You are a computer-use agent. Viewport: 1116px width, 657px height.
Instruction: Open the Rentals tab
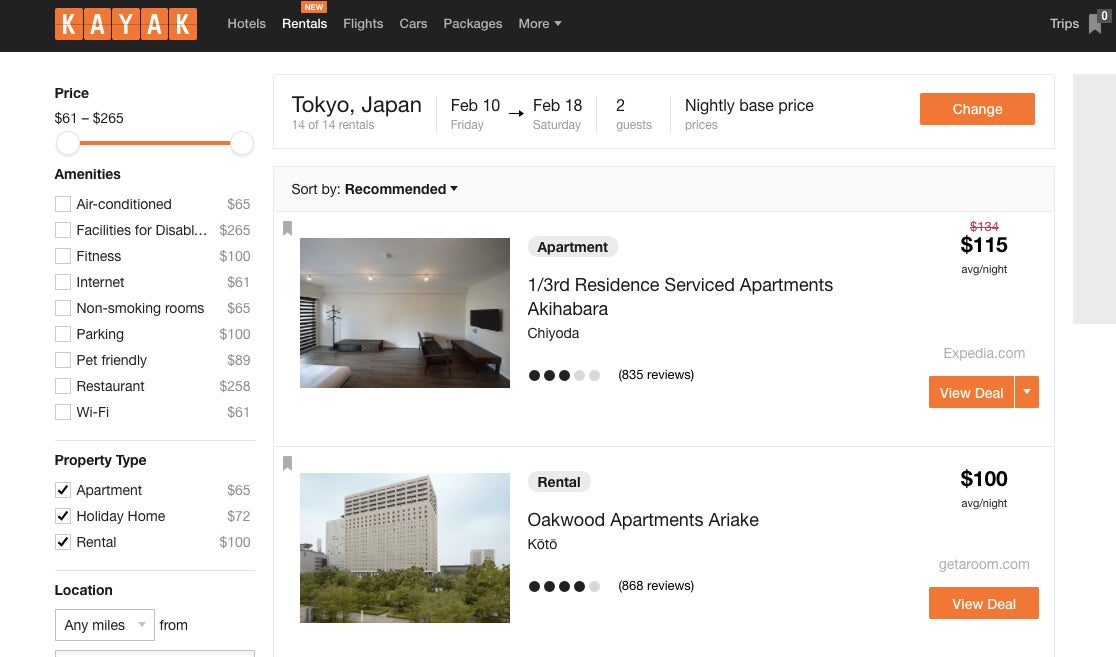pos(305,23)
